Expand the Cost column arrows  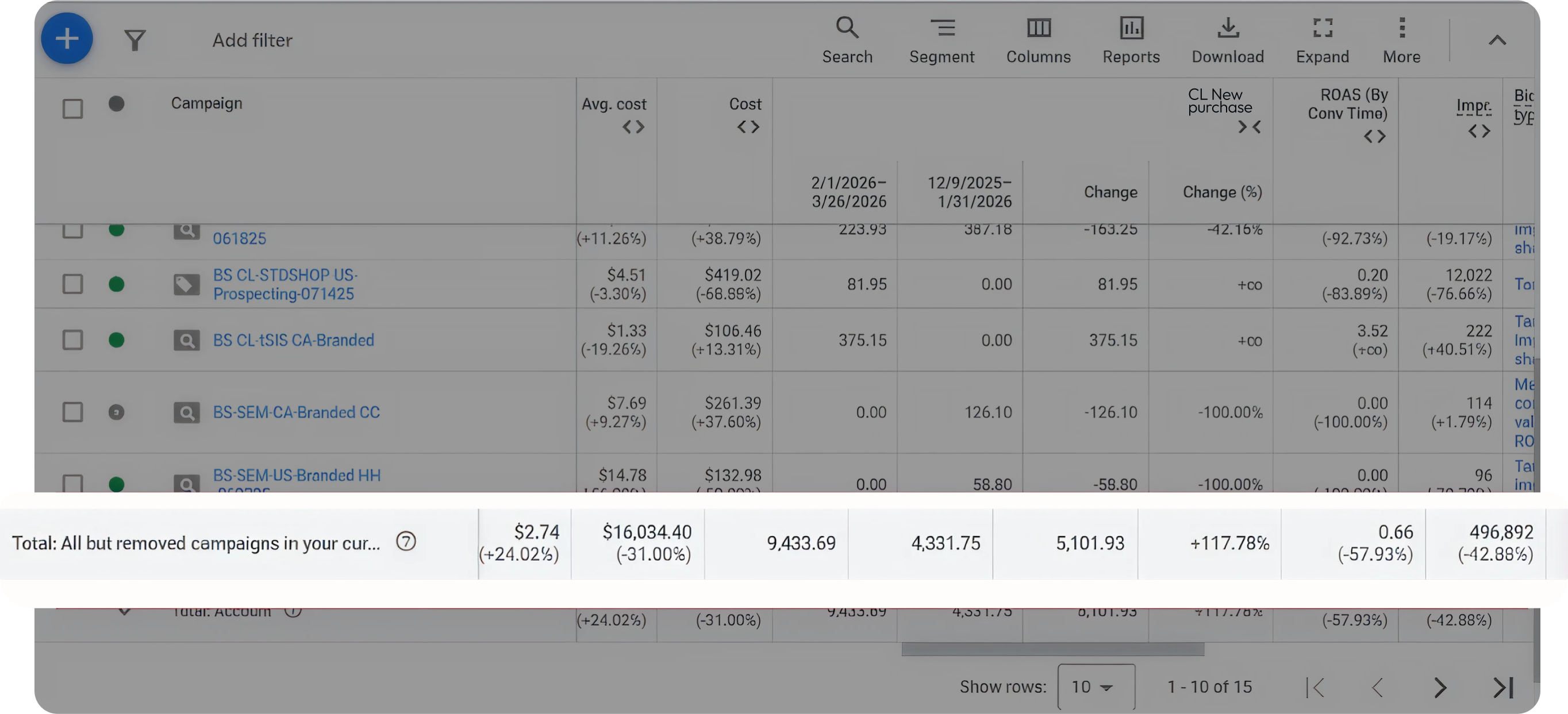748,126
